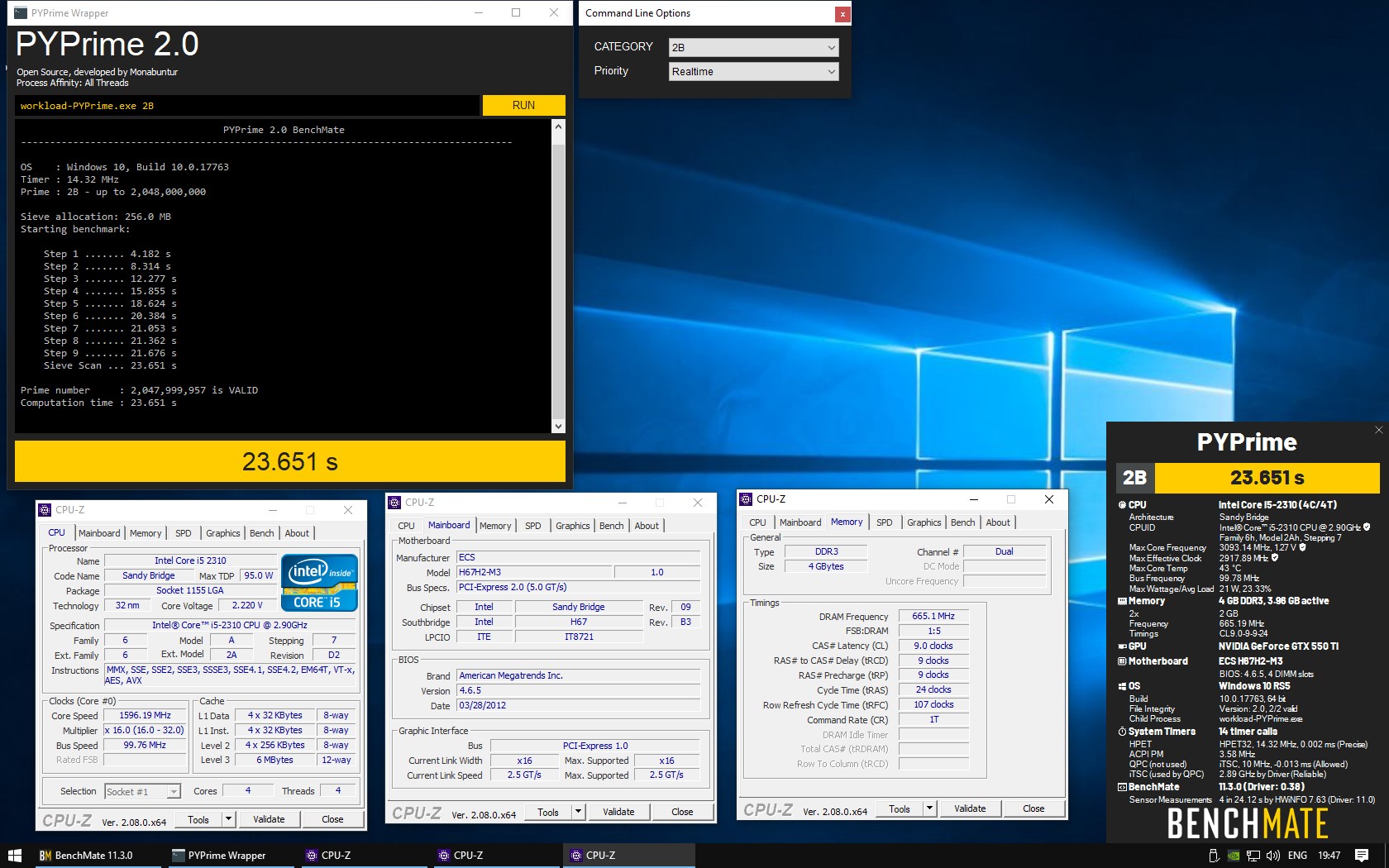
Task: Click Close button in CPU-Z Memory window
Action: (1033, 808)
